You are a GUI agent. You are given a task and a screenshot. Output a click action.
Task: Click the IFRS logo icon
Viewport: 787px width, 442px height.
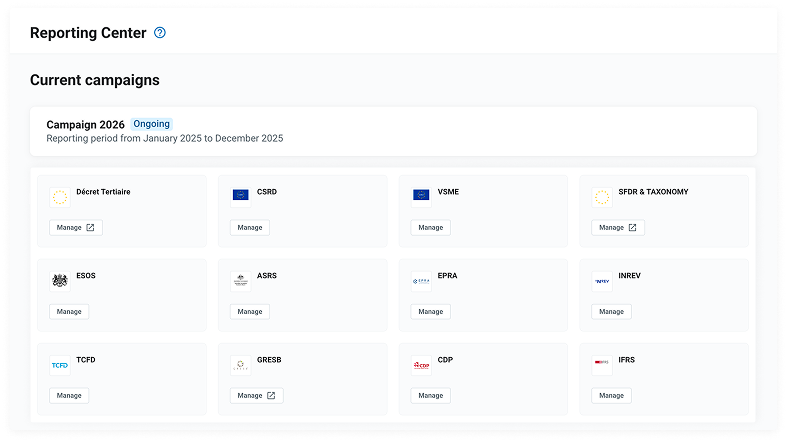click(x=602, y=365)
